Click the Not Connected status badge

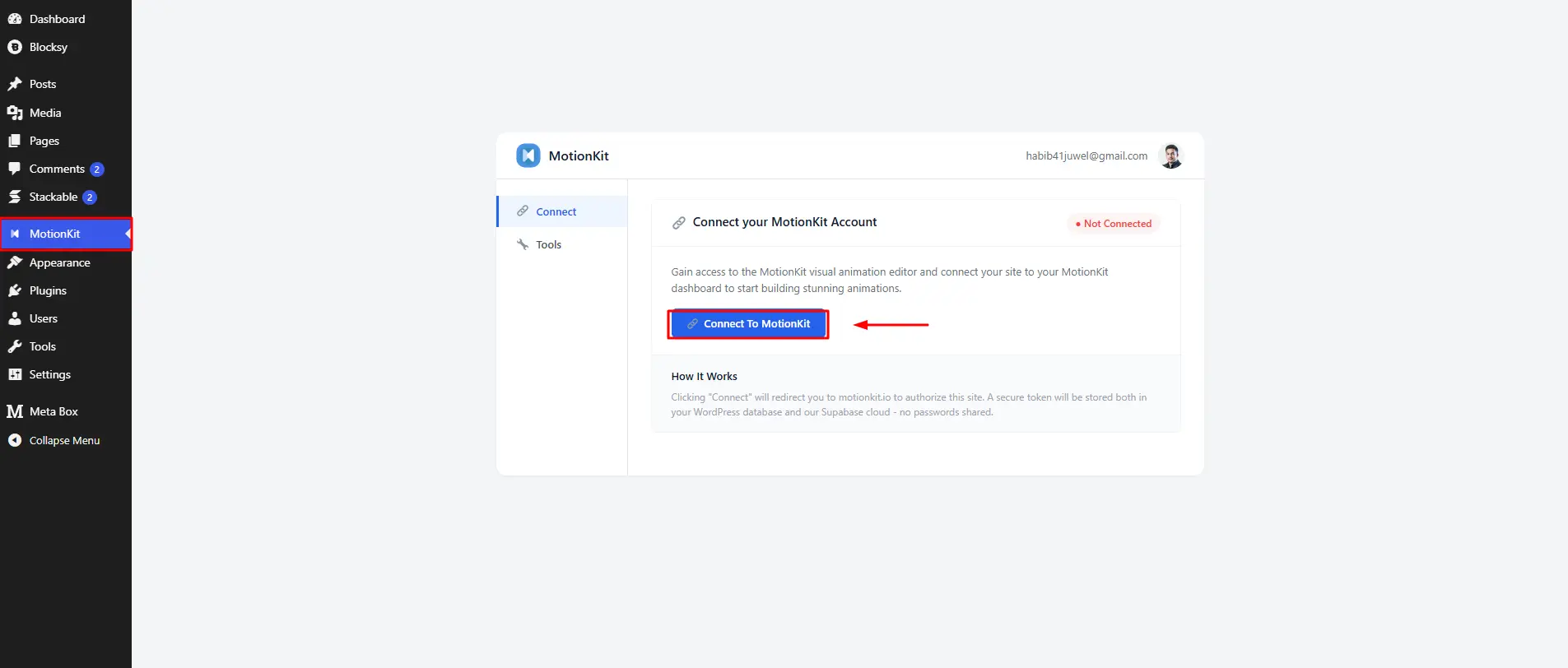pos(1114,224)
